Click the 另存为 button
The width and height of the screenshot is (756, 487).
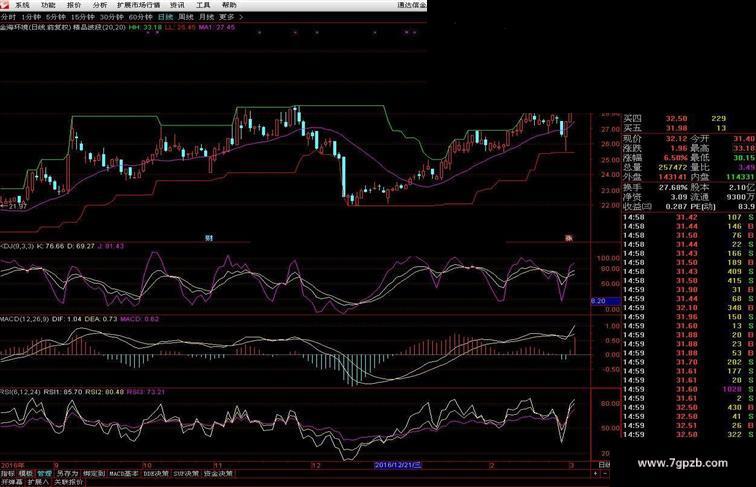point(67,473)
